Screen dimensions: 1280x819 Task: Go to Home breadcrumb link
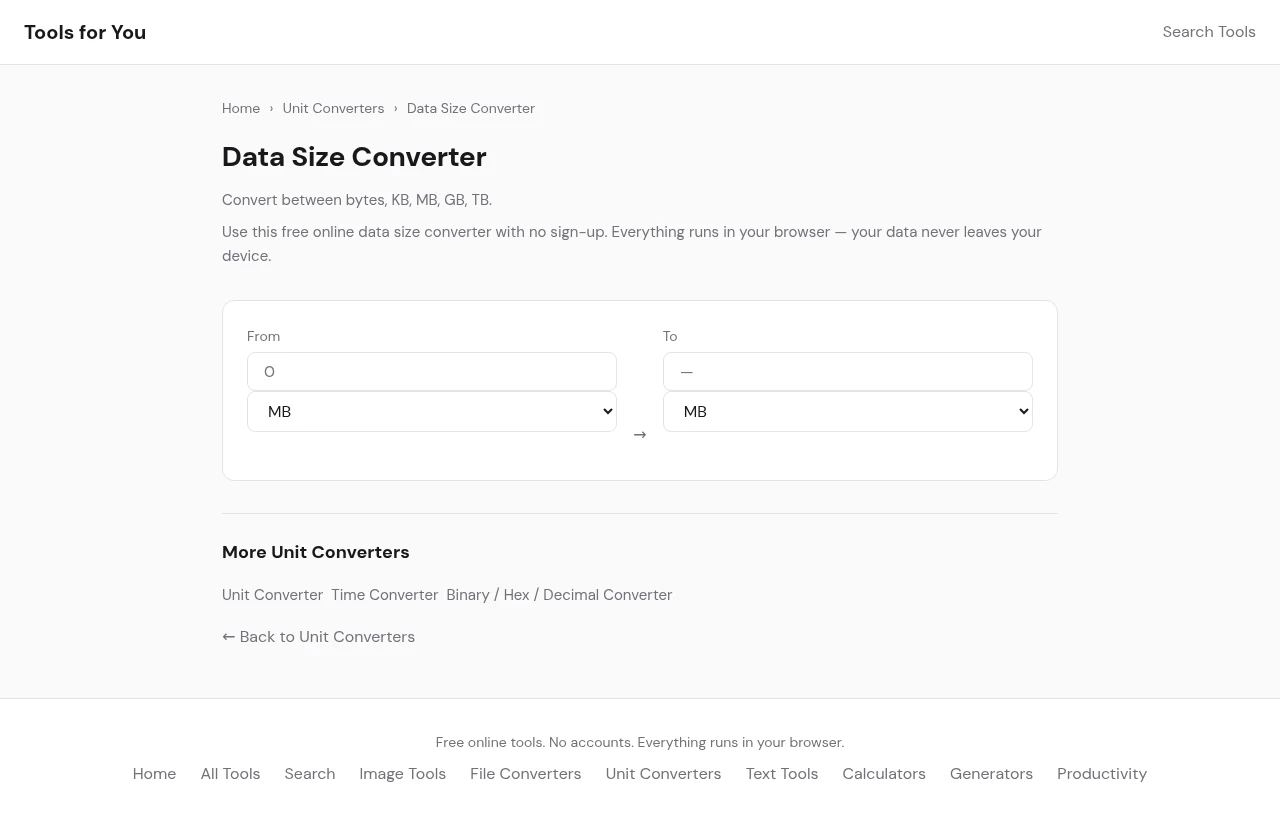[x=241, y=108]
